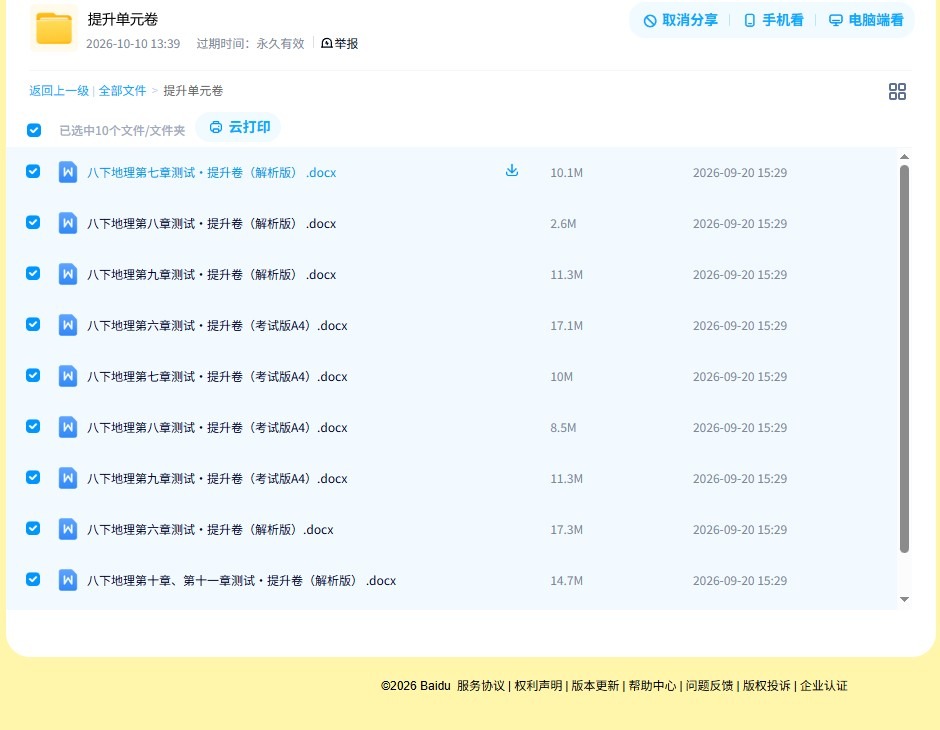This screenshot has height=730, width=940.
Task: Open file 八下地理第九章测试·提升卷（考试版A4）.docx
Action: (217, 478)
